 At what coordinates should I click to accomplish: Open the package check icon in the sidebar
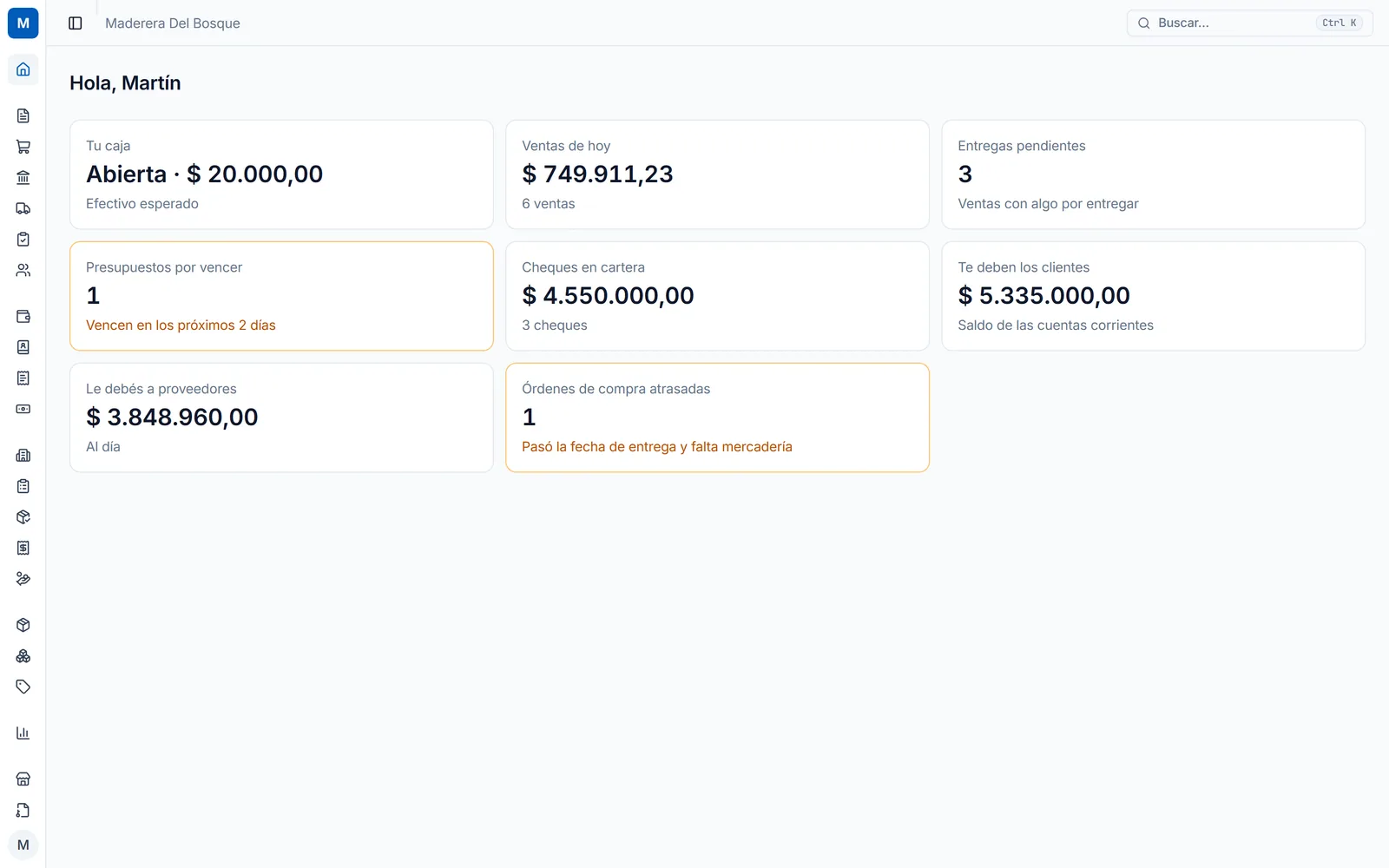pos(23,517)
